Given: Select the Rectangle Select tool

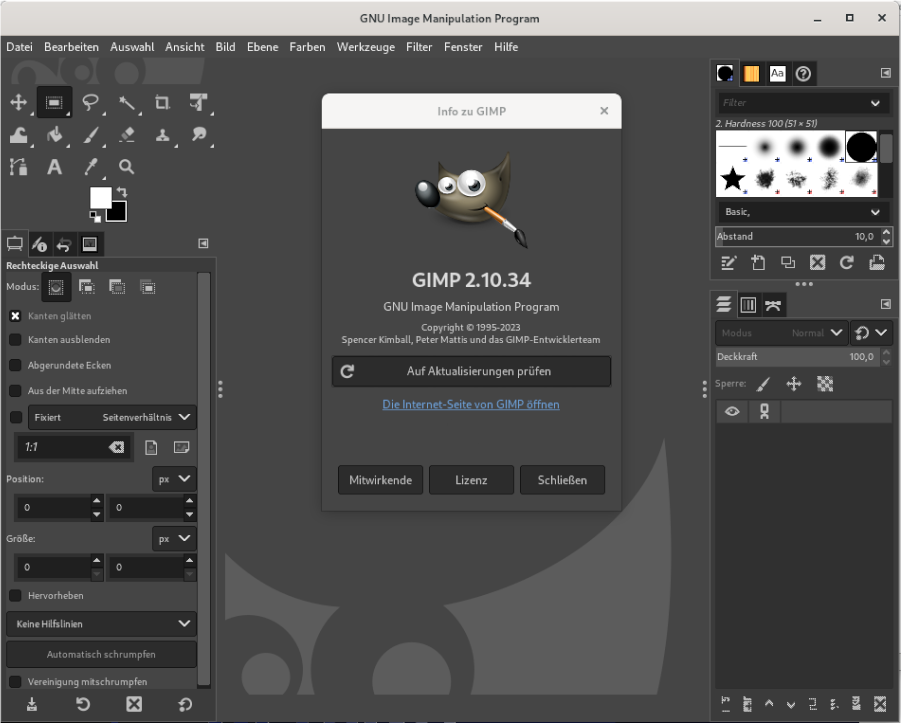Looking at the screenshot, I should (54, 102).
